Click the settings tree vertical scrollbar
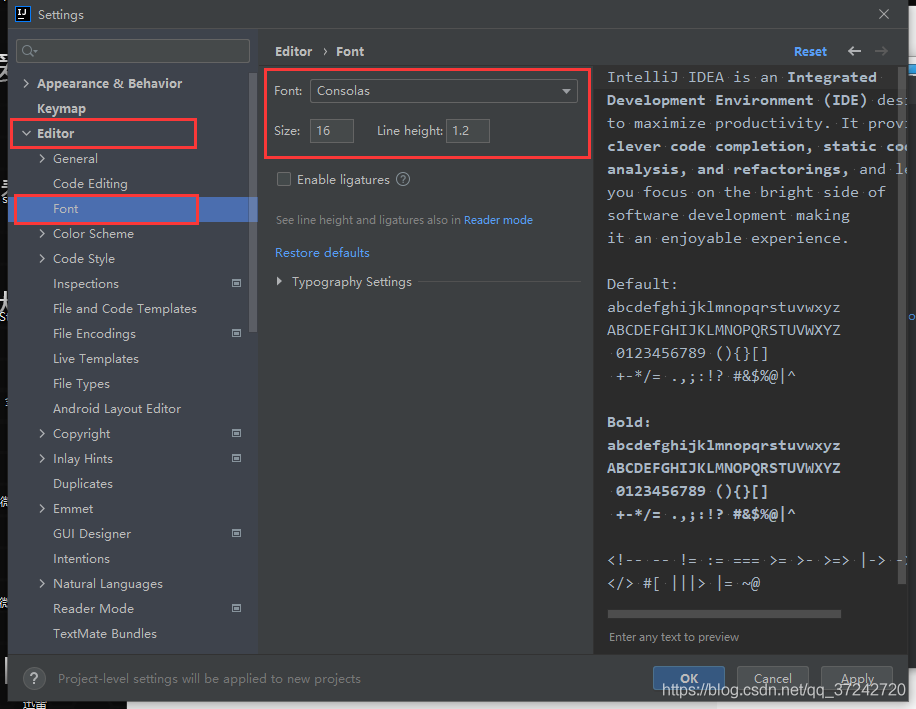The image size is (916, 709). [x=253, y=202]
